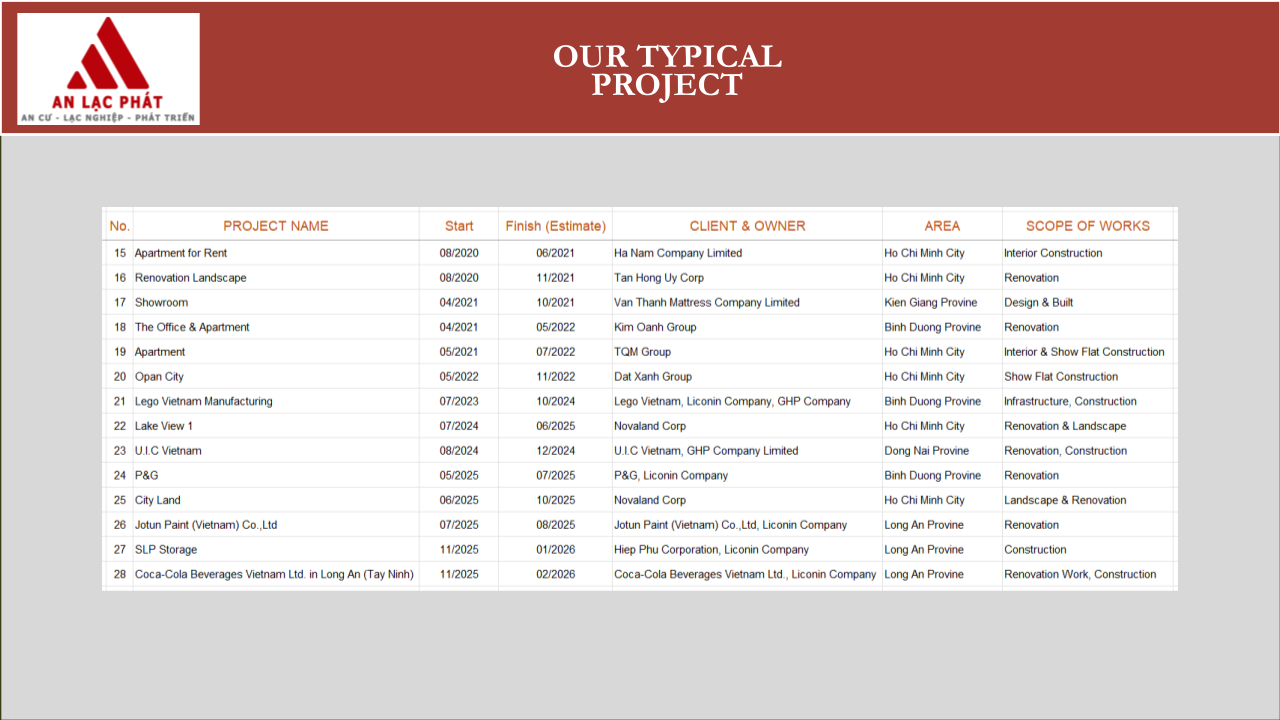Screen dimensions: 1280x720
Task: Select row number 28 cell
Action: 120,574
